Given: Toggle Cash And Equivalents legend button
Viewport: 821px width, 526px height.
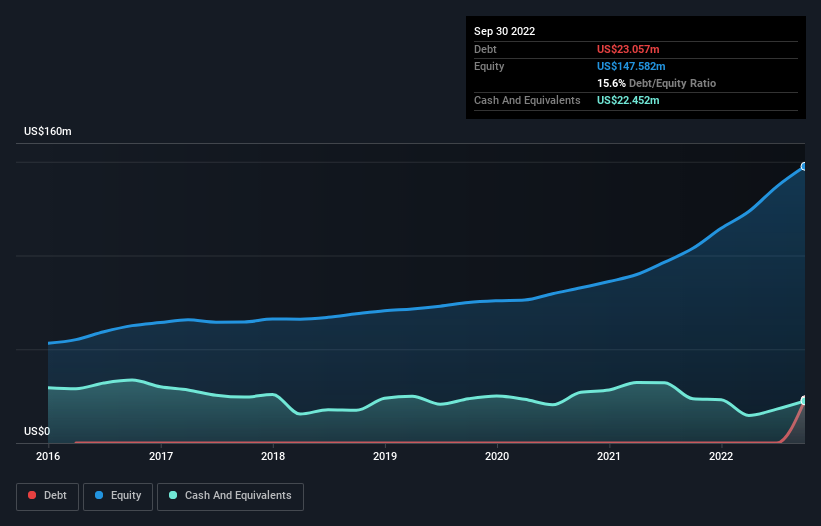Looking at the screenshot, I should (230, 496).
